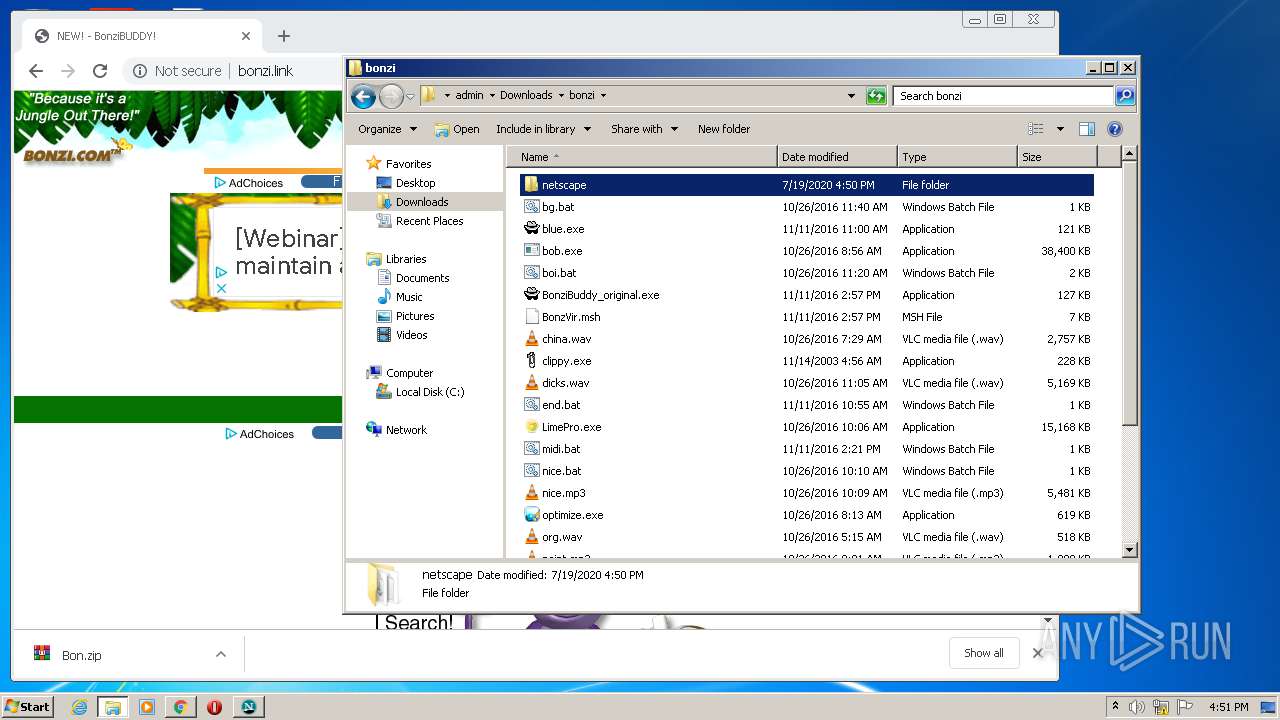
Task: Expand the Downloads breadcrumb arrow
Action: 561,96
